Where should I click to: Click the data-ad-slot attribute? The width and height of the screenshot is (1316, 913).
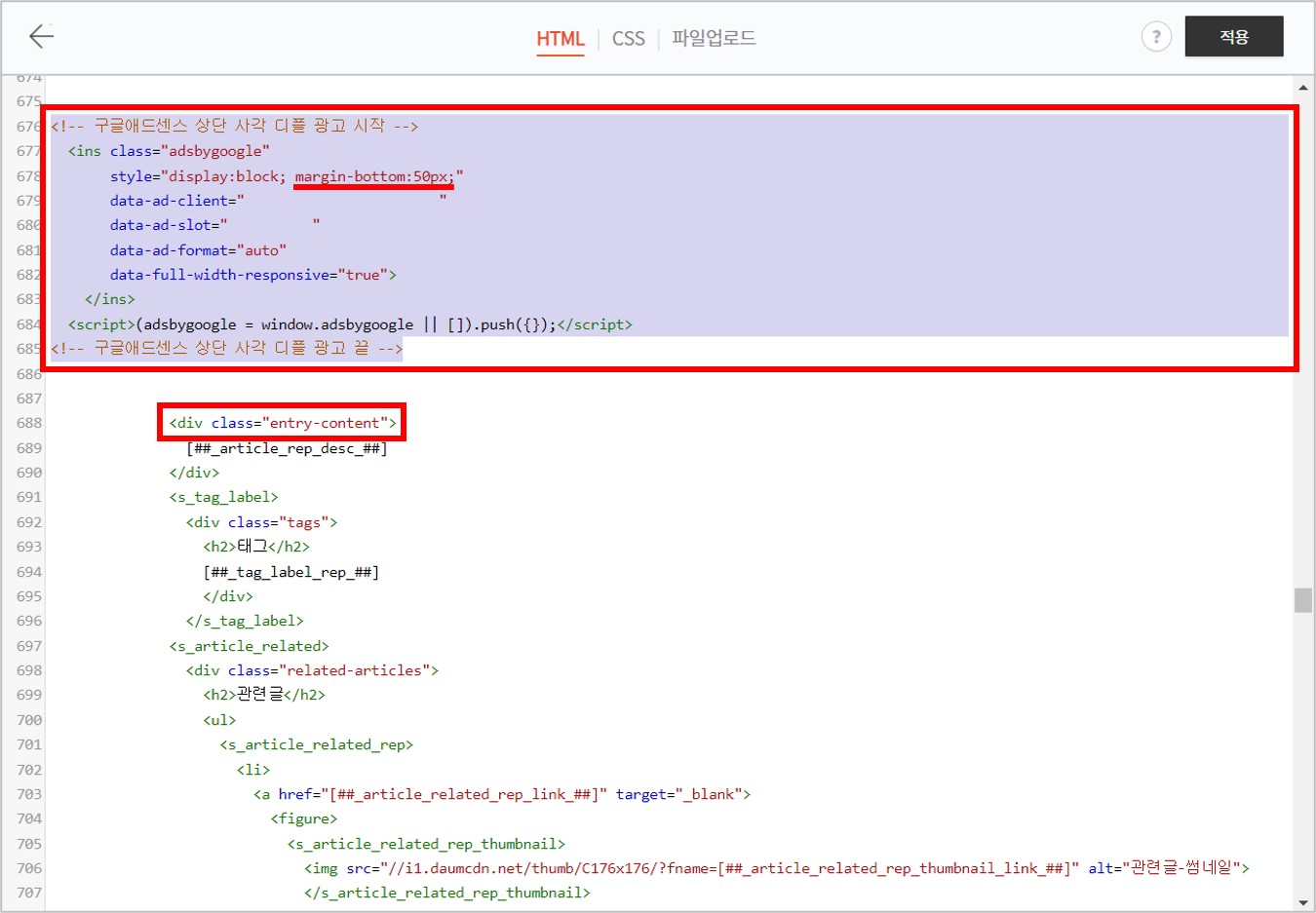tap(214, 225)
